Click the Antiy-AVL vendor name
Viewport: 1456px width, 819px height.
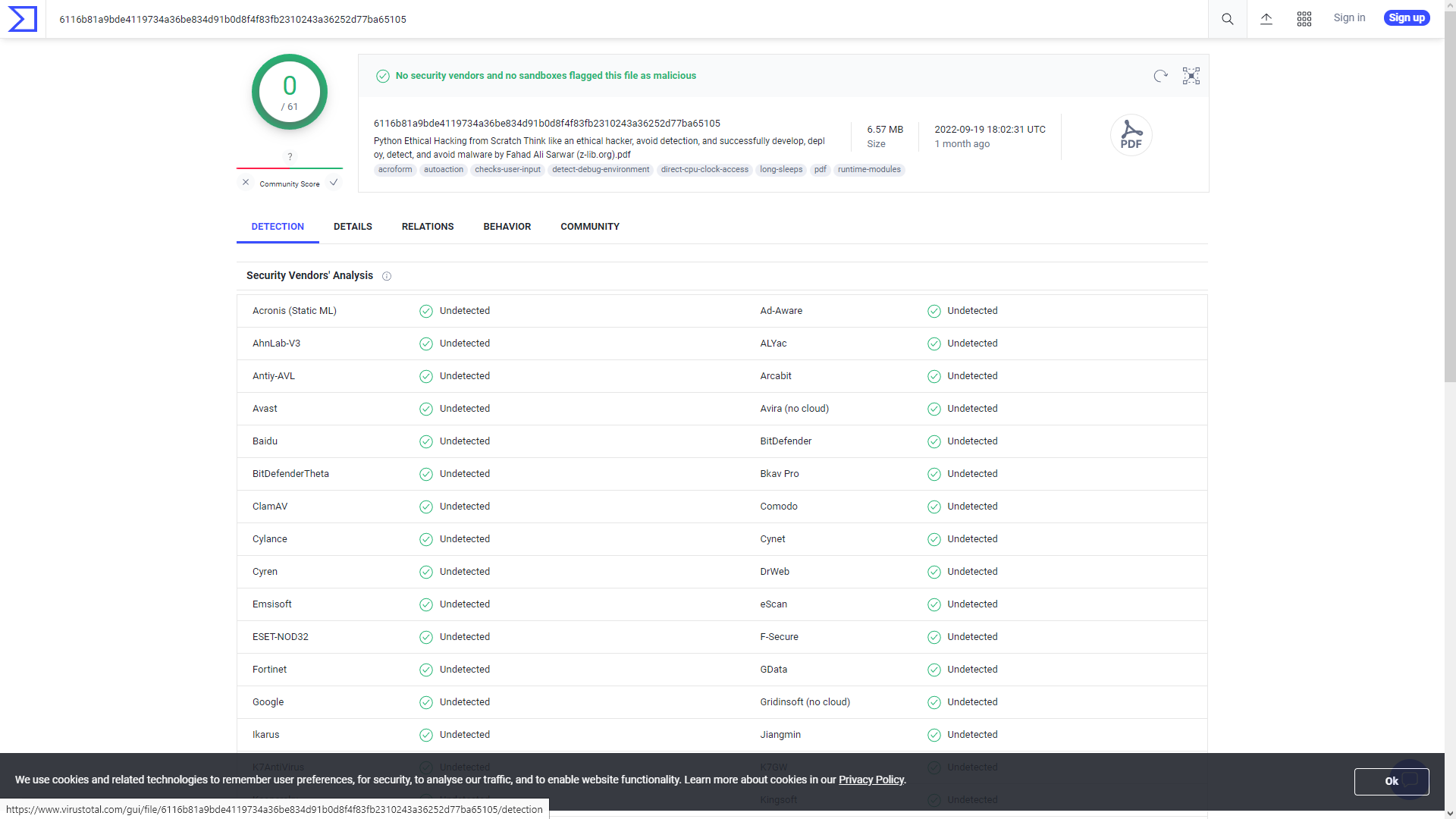tap(274, 376)
